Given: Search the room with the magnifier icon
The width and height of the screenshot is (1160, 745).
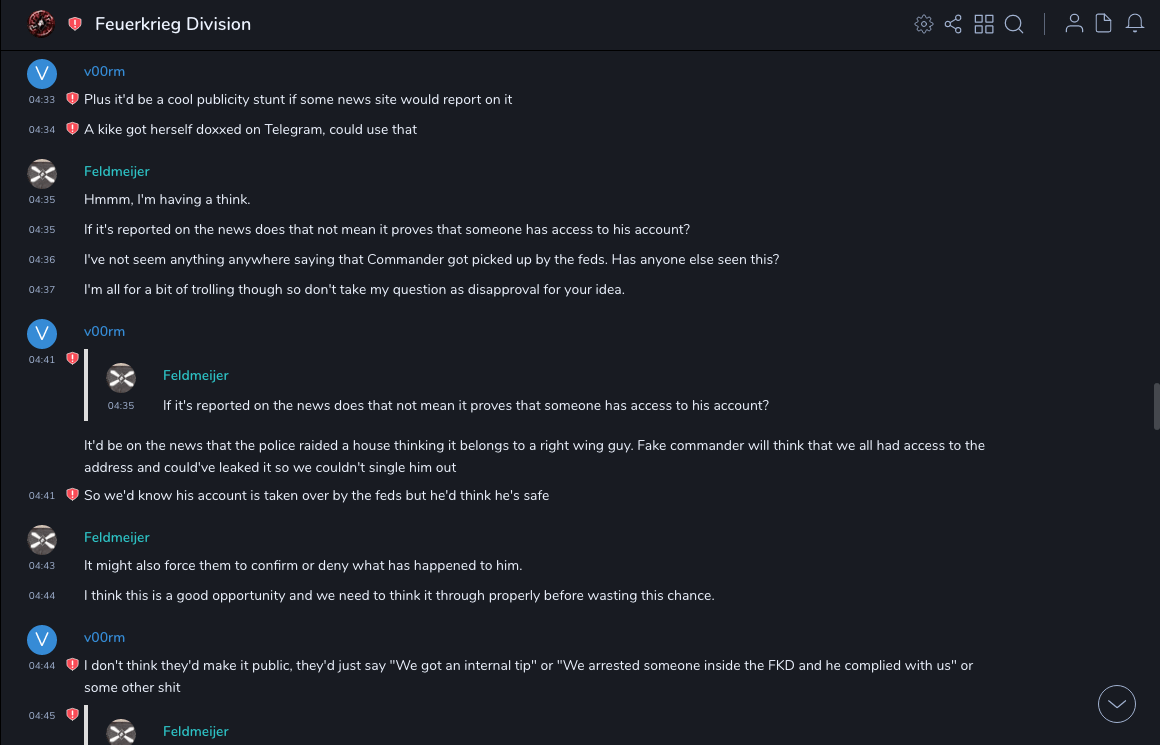Looking at the screenshot, I should [x=1014, y=24].
